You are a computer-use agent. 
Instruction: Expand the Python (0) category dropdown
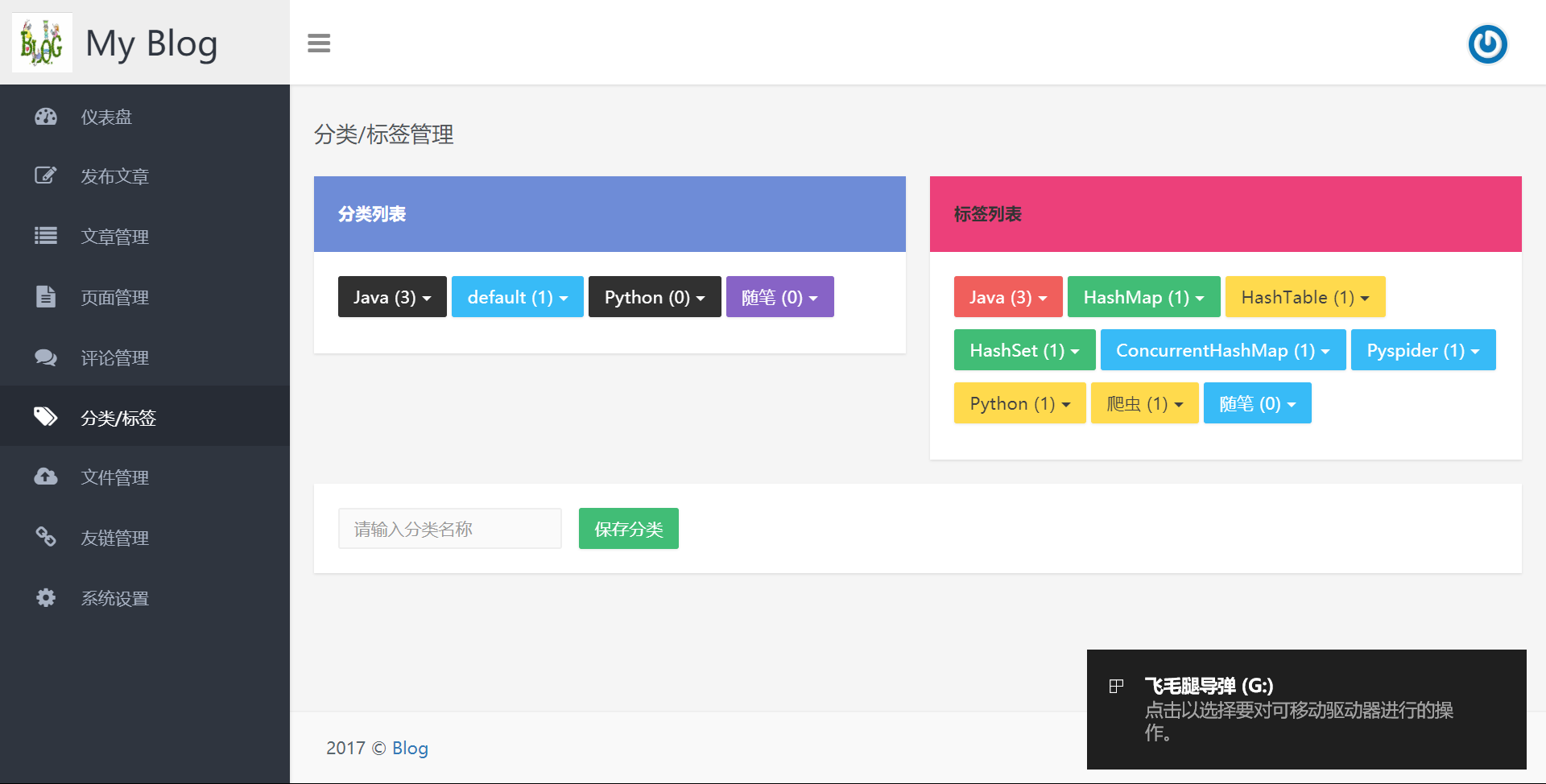[655, 297]
